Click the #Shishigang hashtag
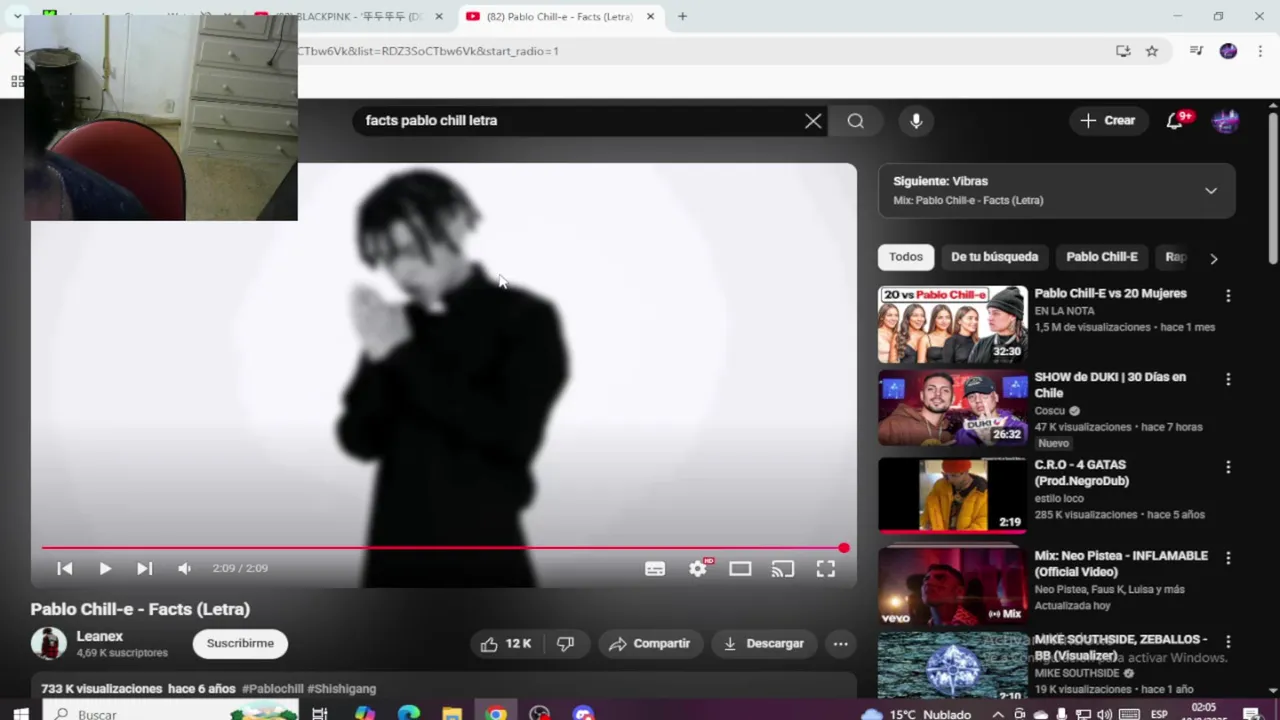Viewport: 1280px width, 720px height. point(341,689)
